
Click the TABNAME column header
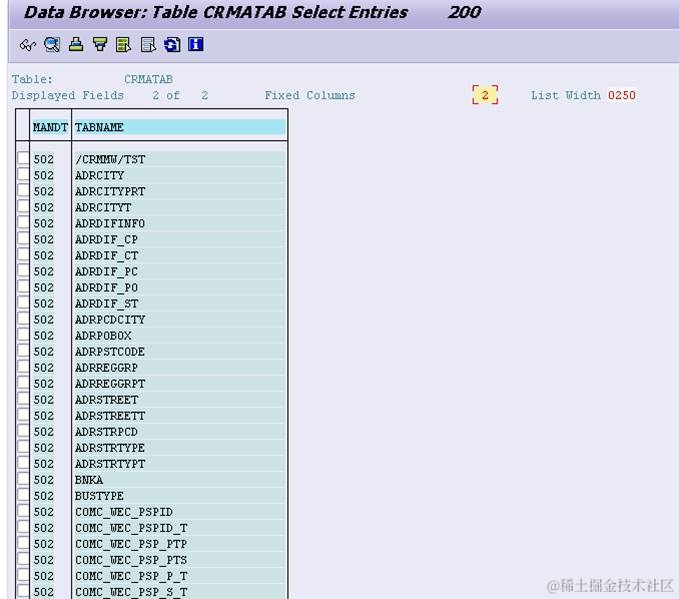click(x=179, y=127)
